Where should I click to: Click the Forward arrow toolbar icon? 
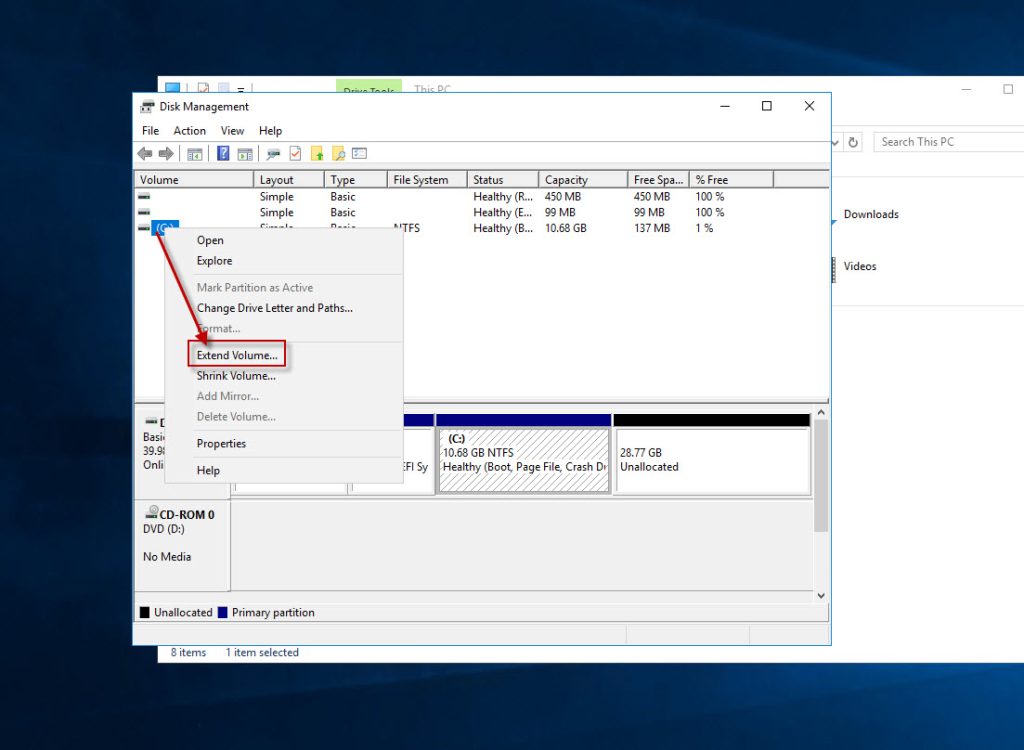(x=166, y=154)
